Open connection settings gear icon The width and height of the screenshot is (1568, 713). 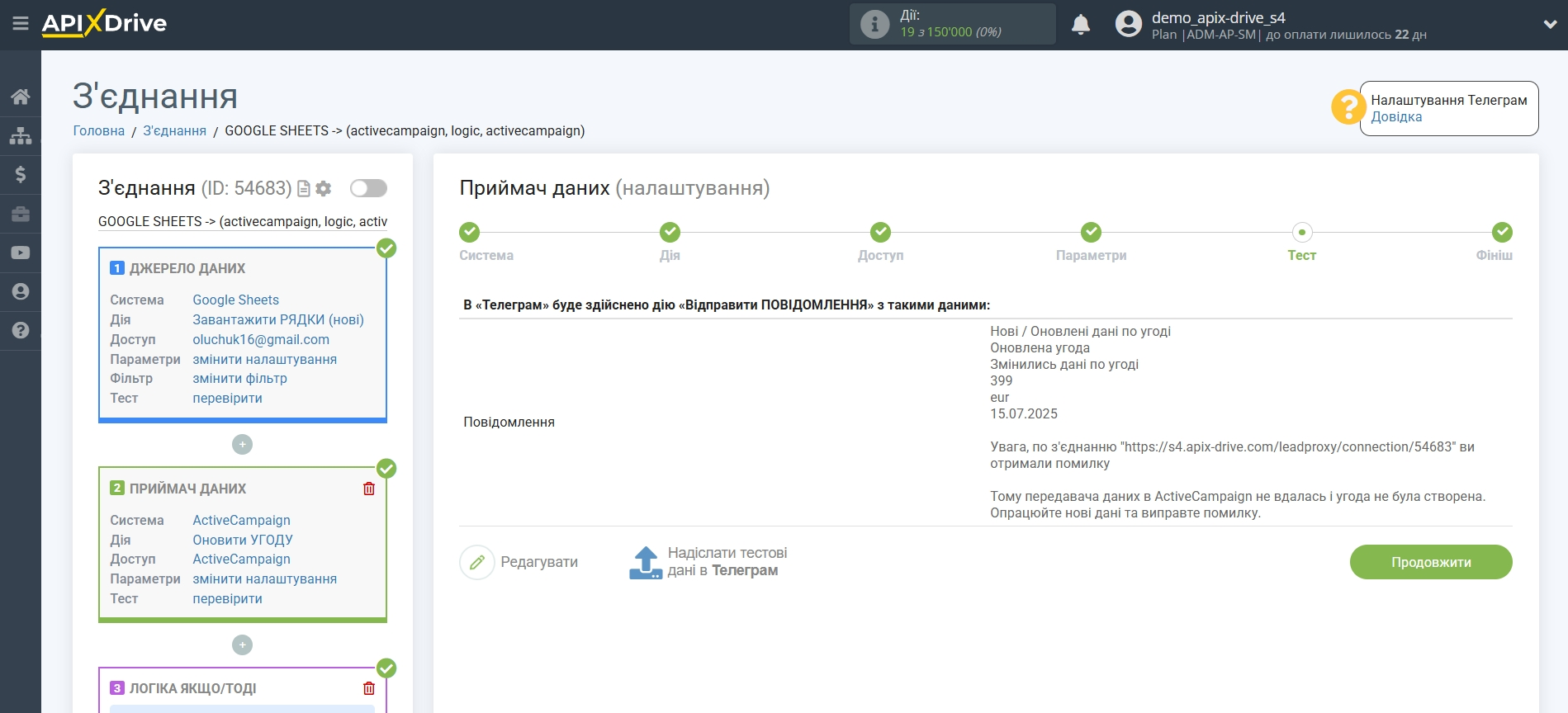[324, 189]
